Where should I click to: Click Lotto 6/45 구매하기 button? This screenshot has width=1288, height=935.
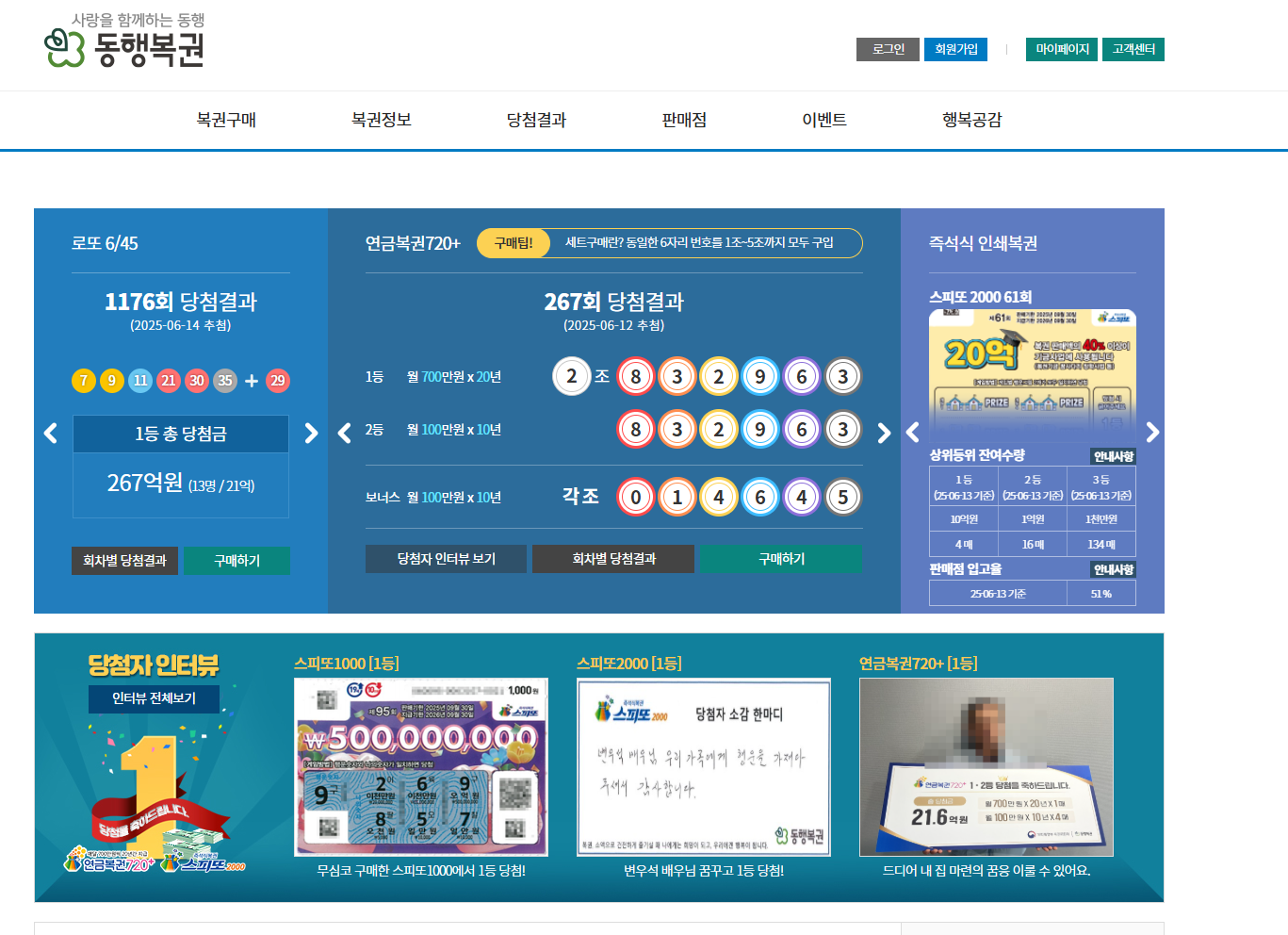click(x=236, y=561)
